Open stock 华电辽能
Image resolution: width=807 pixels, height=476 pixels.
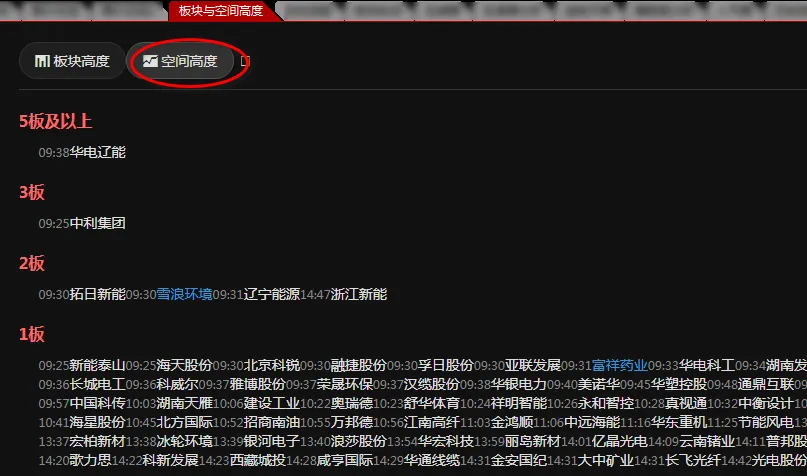point(98,152)
